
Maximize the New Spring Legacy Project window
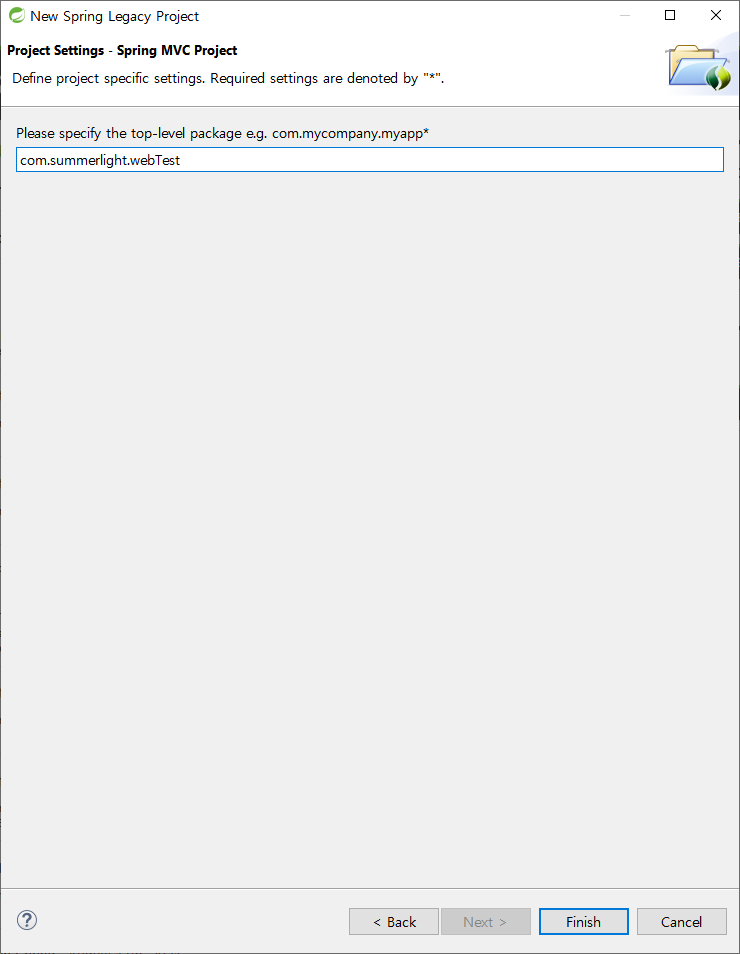tap(670, 15)
